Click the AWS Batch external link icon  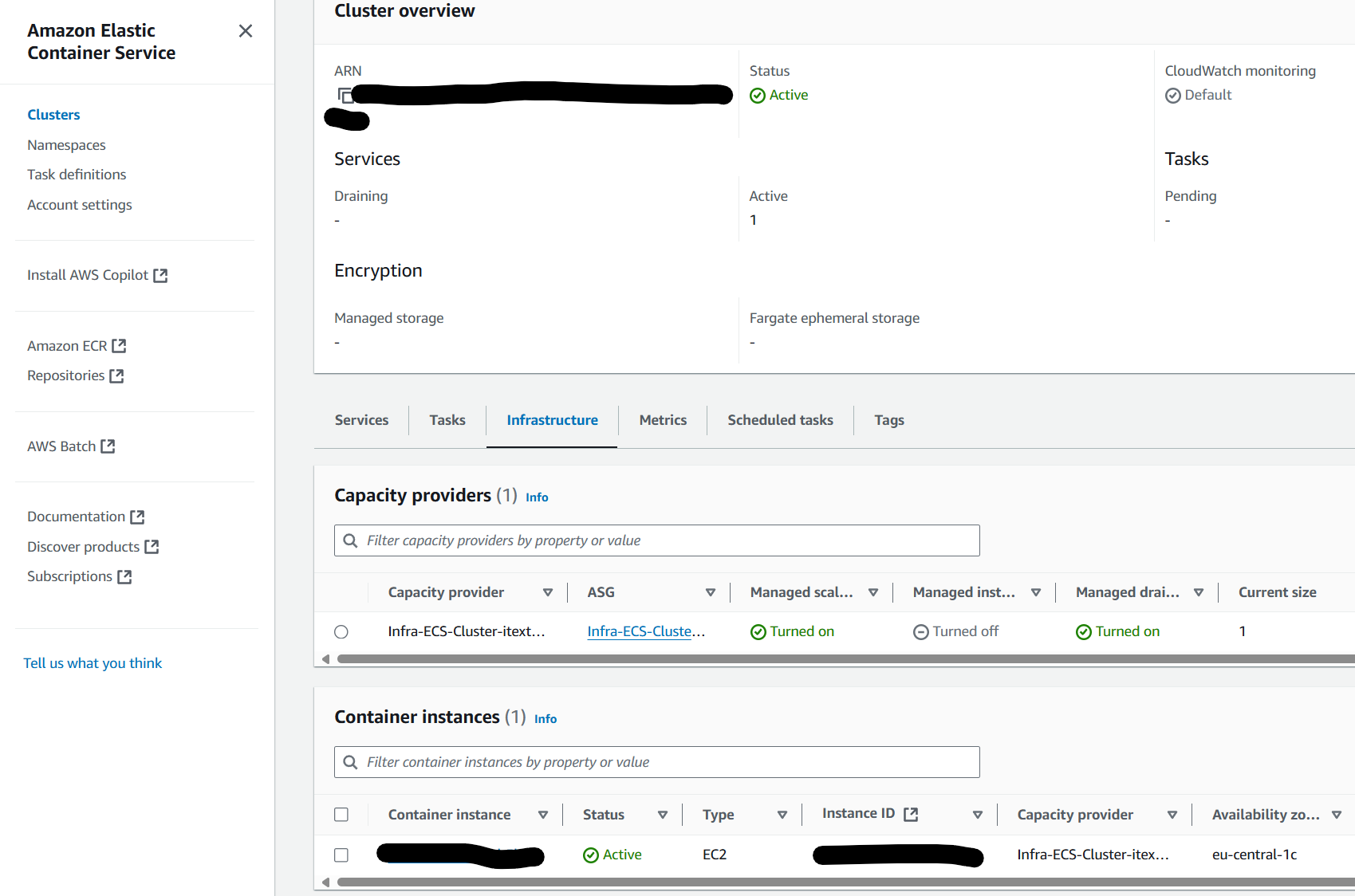[108, 446]
